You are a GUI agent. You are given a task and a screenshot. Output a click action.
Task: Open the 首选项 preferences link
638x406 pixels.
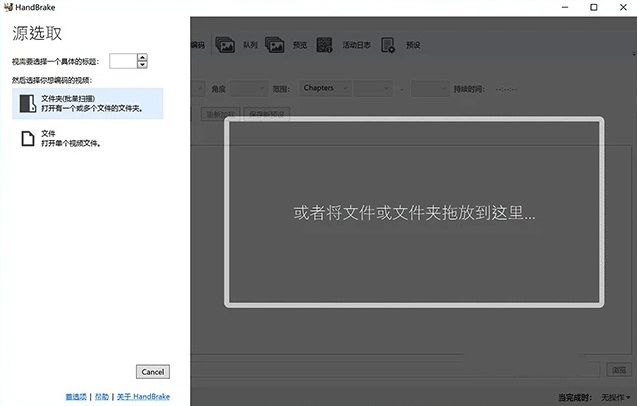point(76,396)
